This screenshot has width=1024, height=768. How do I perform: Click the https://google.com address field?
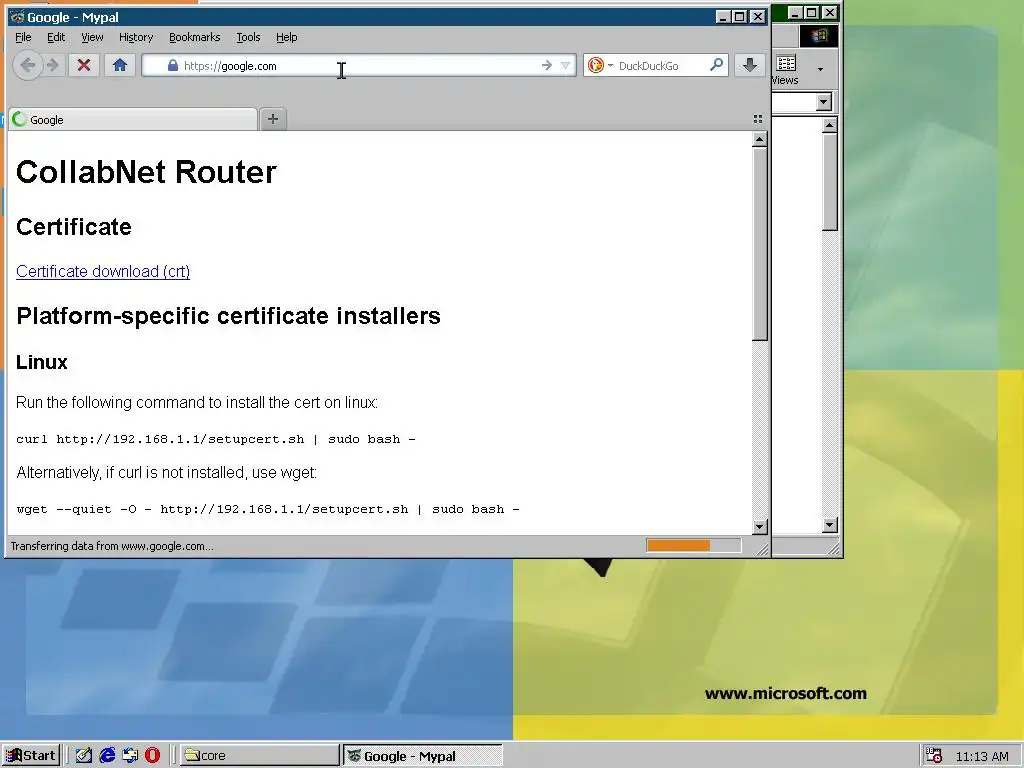click(359, 65)
